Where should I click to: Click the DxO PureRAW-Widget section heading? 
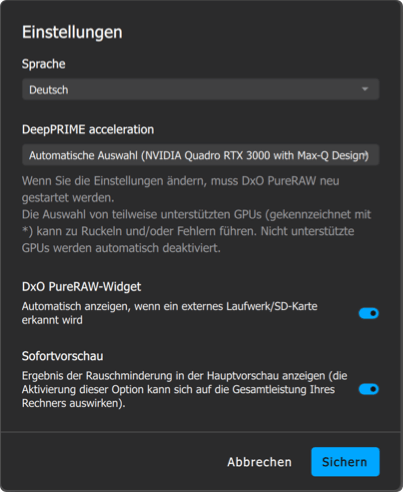click(82, 287)
